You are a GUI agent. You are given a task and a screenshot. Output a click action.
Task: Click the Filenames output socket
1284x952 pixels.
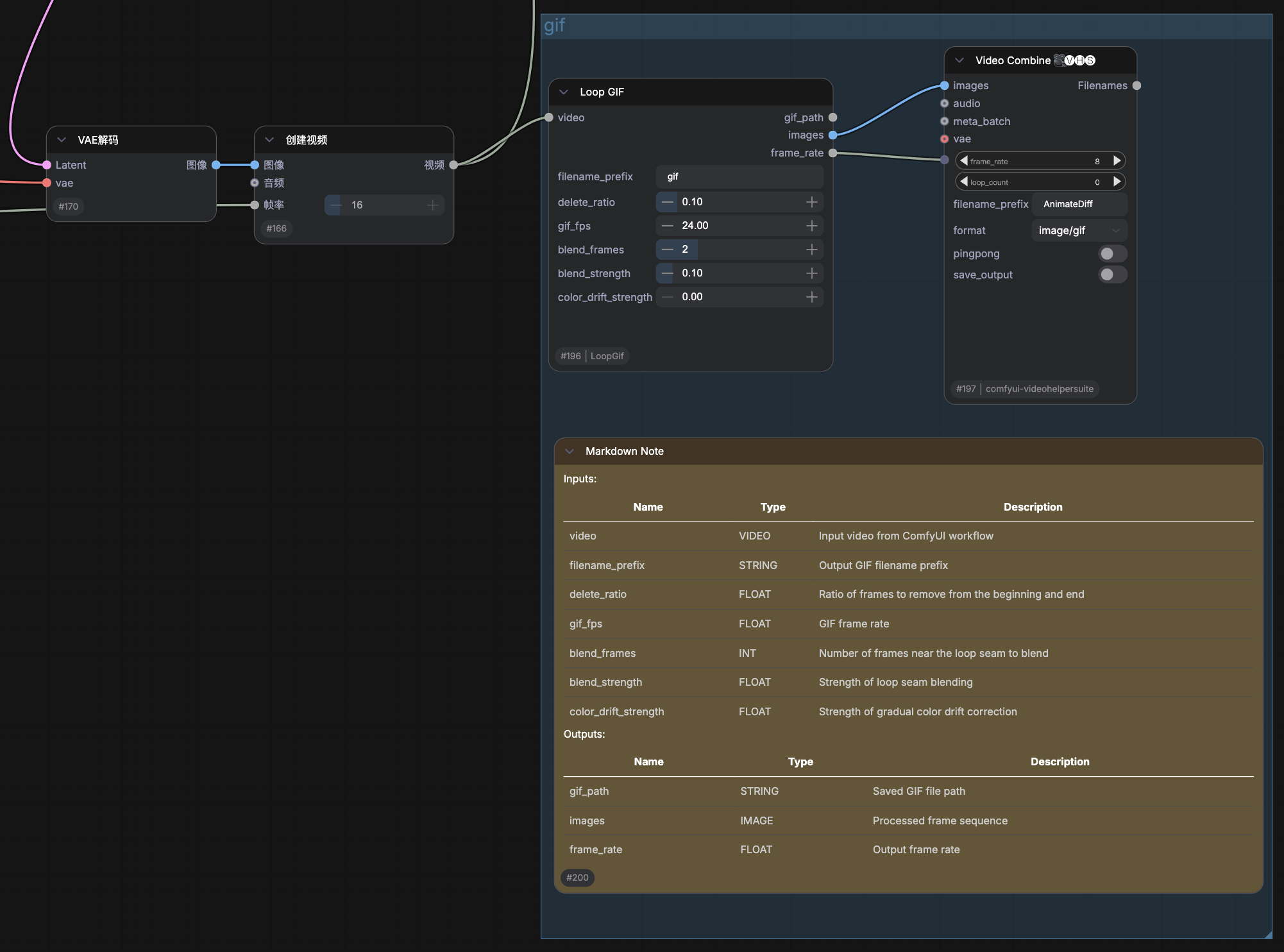[1136, 85]
